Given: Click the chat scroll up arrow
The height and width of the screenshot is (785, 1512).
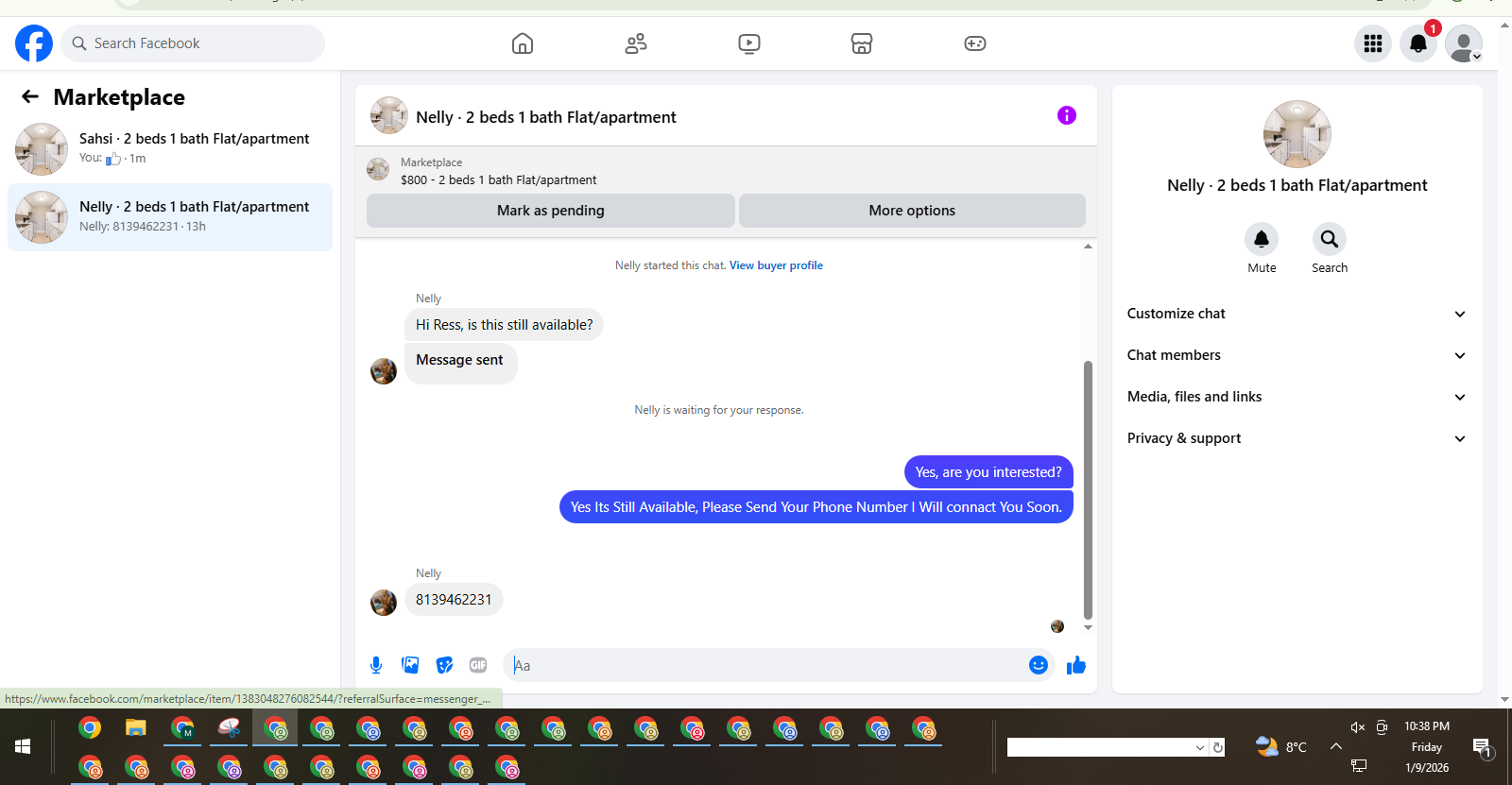Looking at the screenshot, I should point(1088,246).
